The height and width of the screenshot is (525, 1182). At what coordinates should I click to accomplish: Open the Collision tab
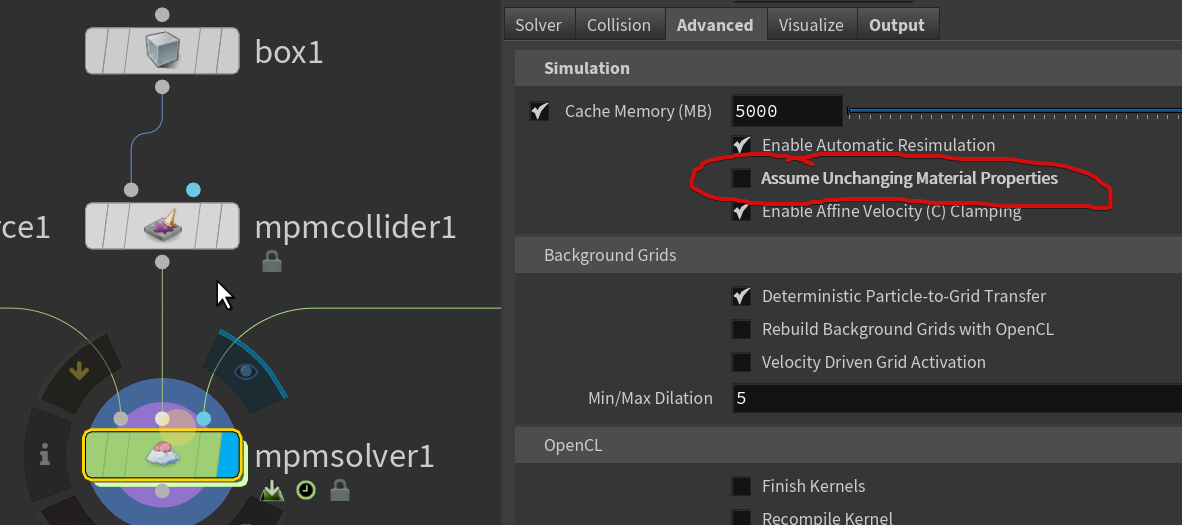coord(619,25)
